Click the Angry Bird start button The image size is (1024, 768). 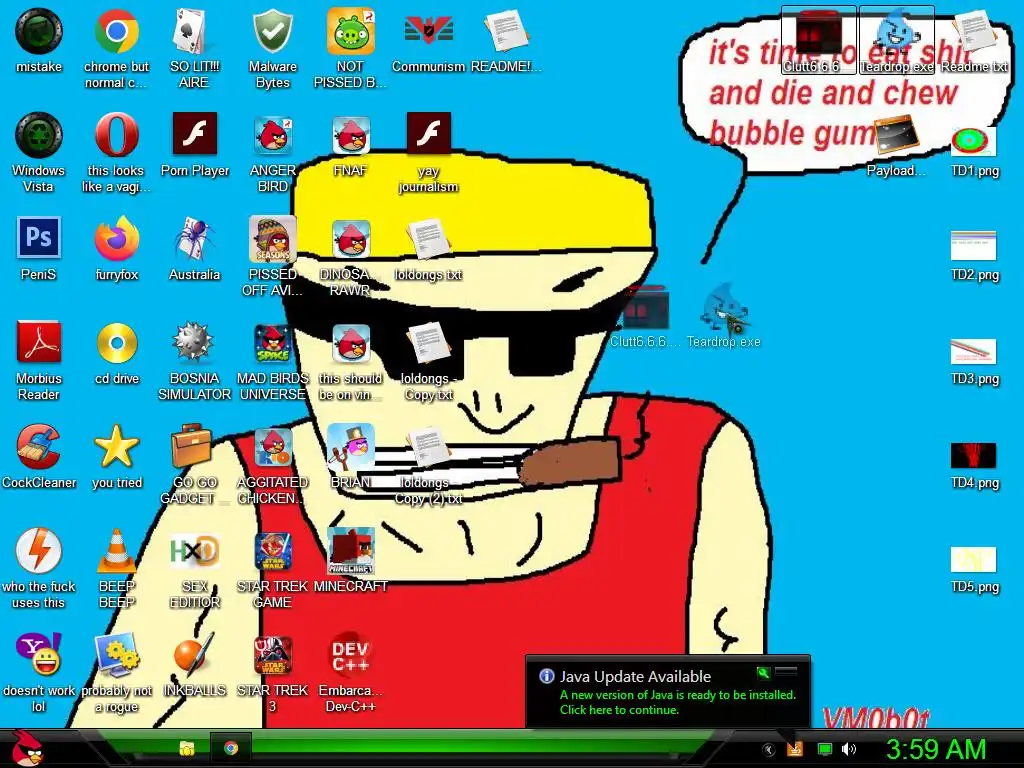tap(28, 748)
